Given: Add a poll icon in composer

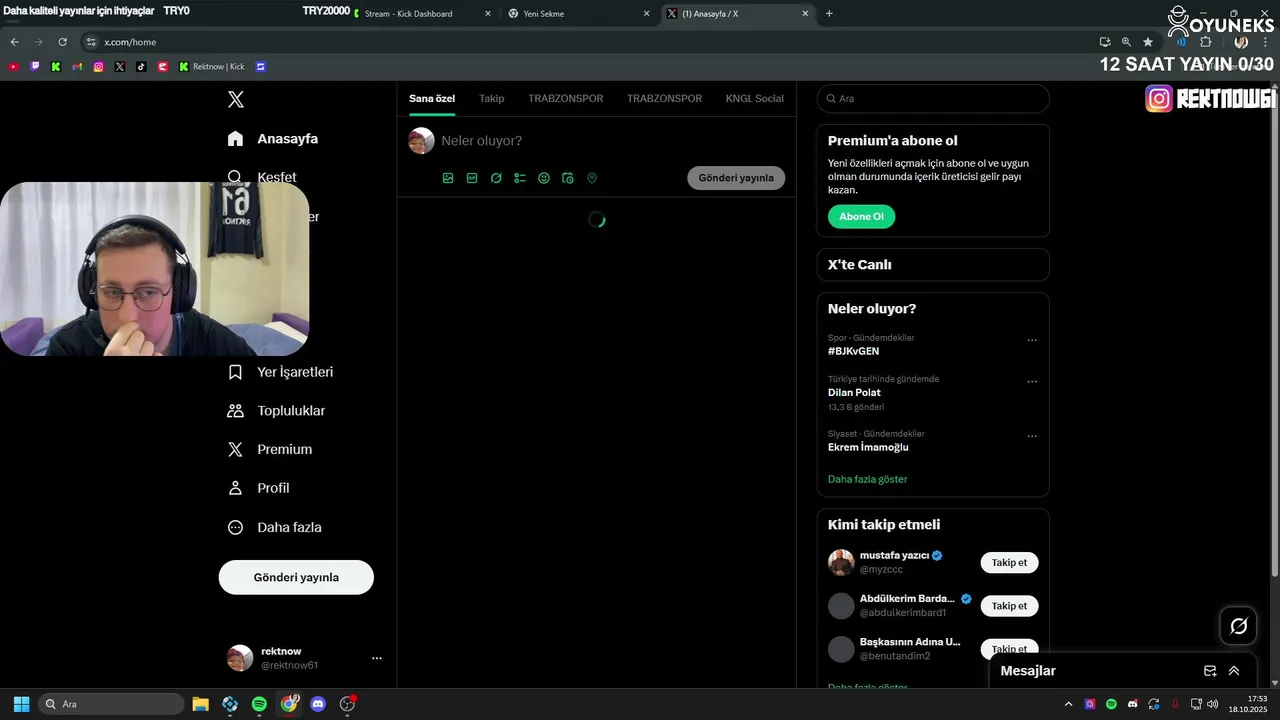Looking at the screenshot, I should [x=520, y=178].
